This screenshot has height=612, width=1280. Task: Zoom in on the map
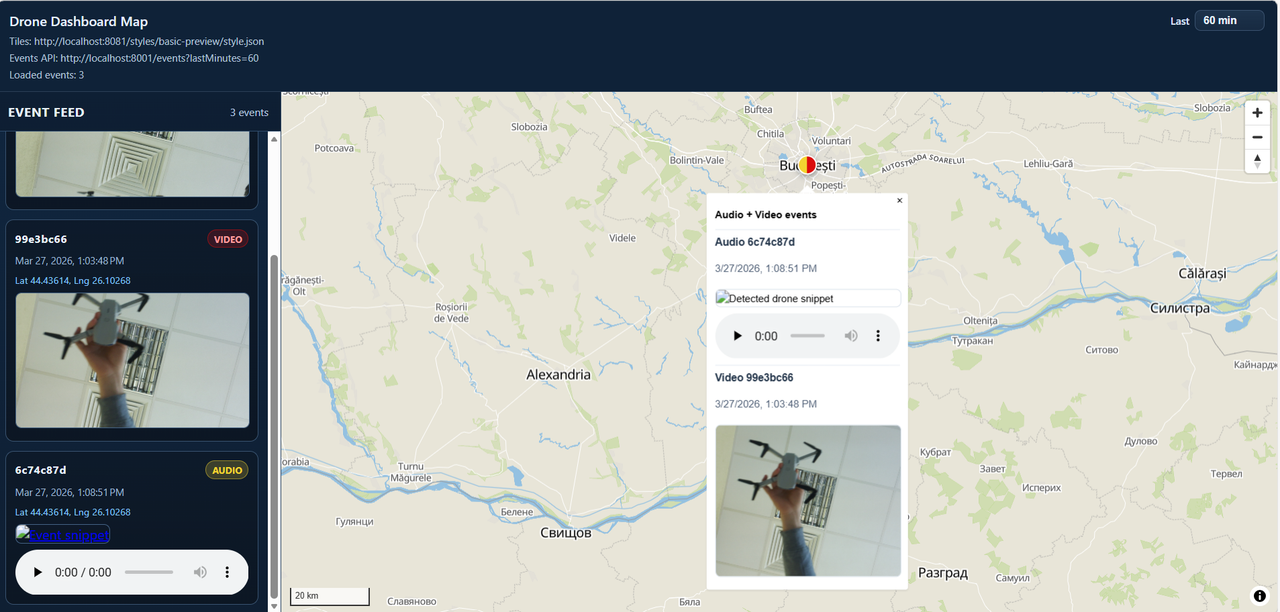1257,113
